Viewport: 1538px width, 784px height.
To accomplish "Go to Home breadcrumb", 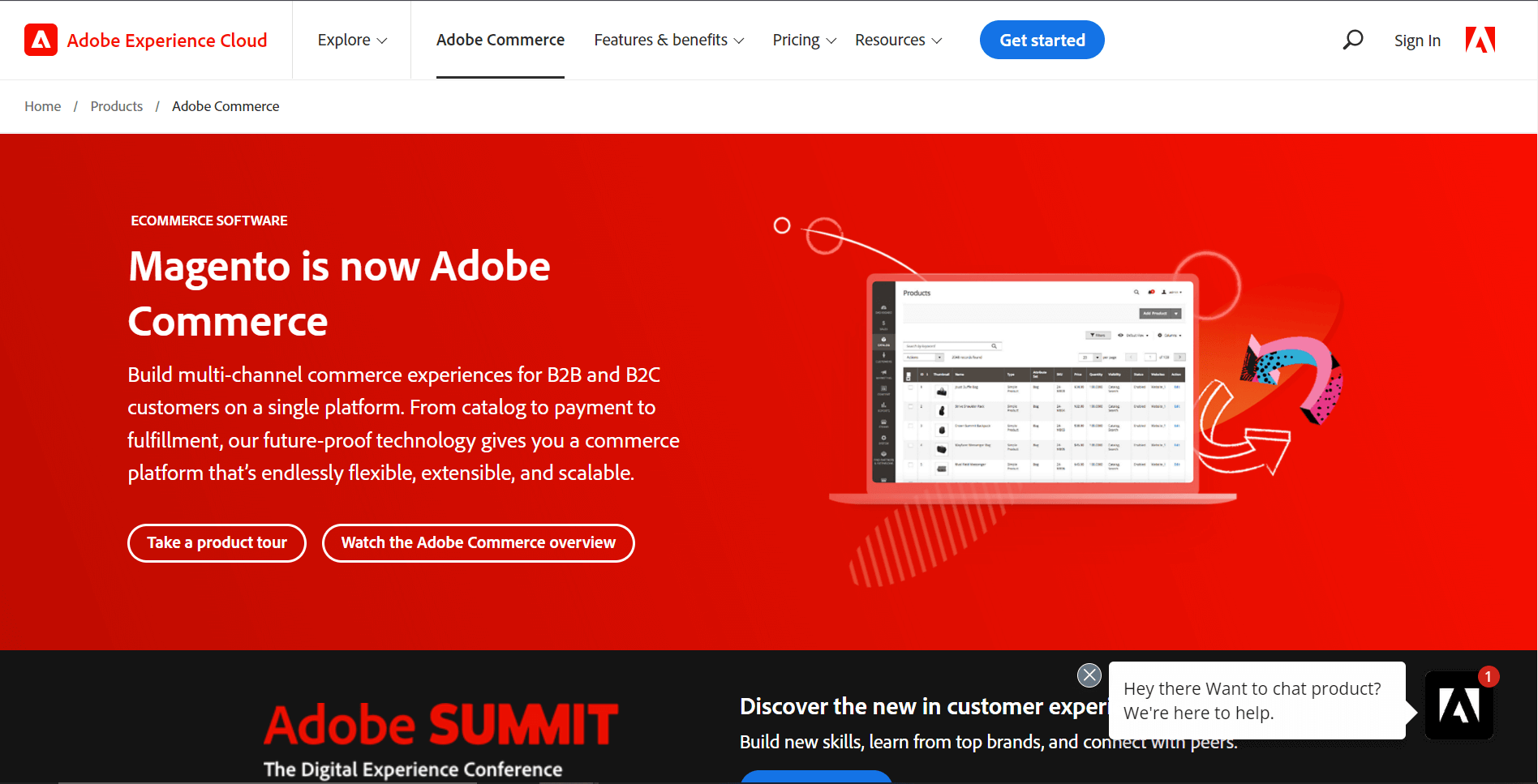I will click(43, 106).
